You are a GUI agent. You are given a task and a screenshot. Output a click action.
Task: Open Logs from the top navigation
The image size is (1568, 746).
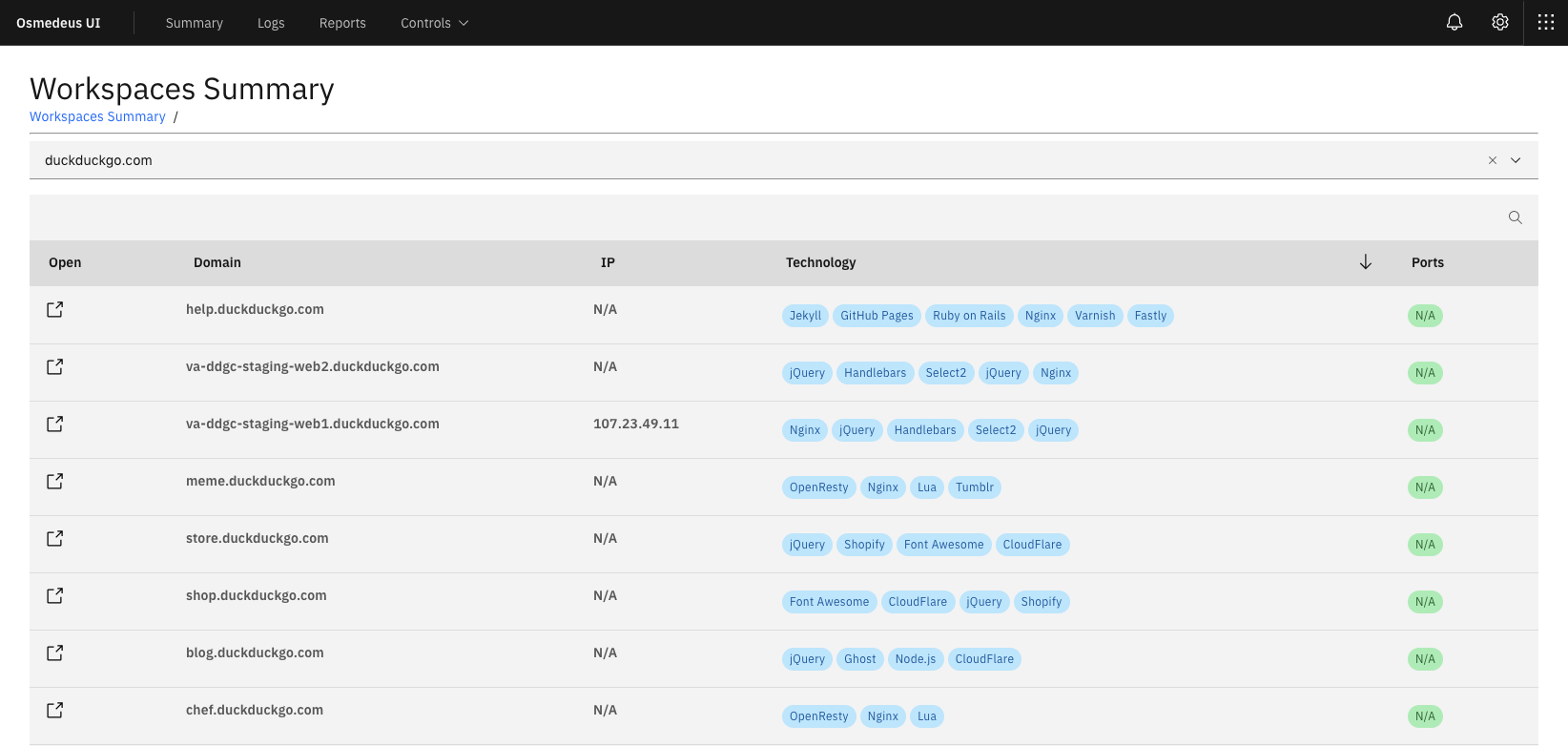(x=271, y=23)
